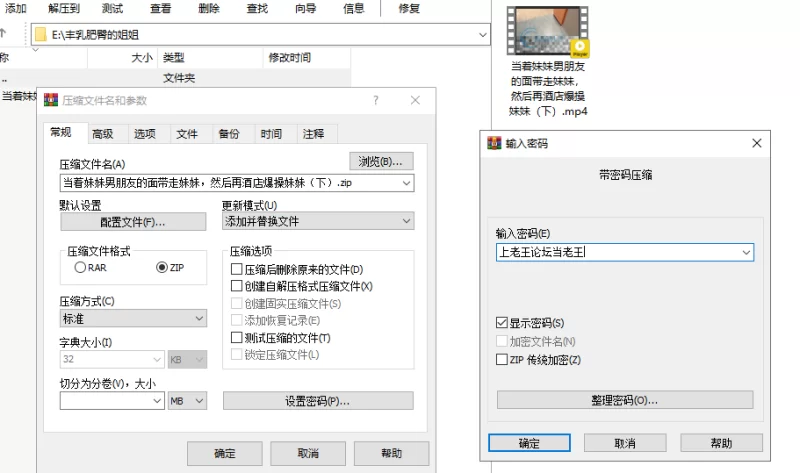This screenshot has width=800, height=473.
Task: Click 确定 in the archive parameters dialog
Action: [224, 453]
